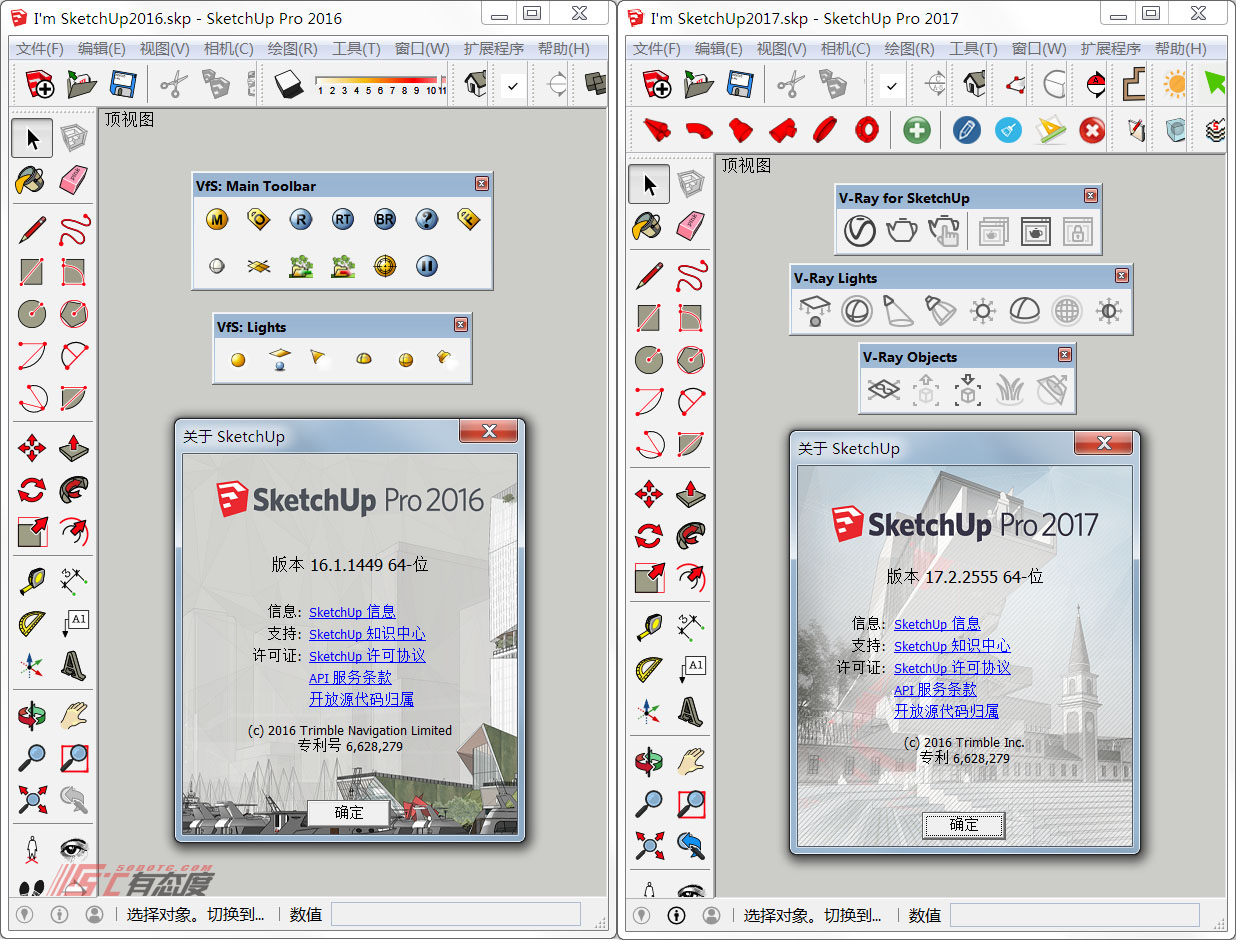Select the Eraser tool in SketchUp 2016 window
1236x940 pixels.
[74, 180]
